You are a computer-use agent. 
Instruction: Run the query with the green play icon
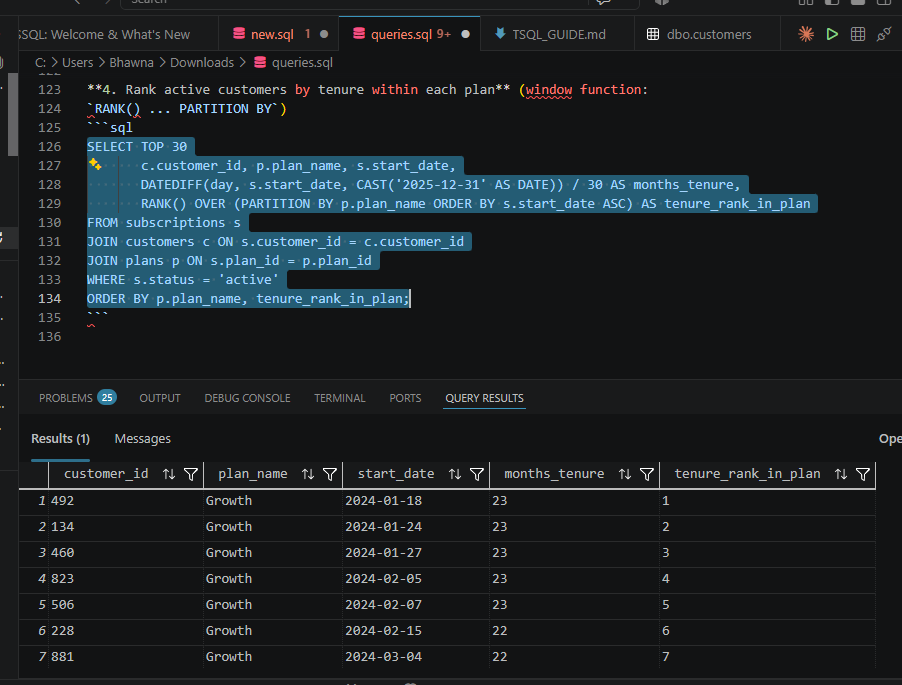[x=832, y=35]
